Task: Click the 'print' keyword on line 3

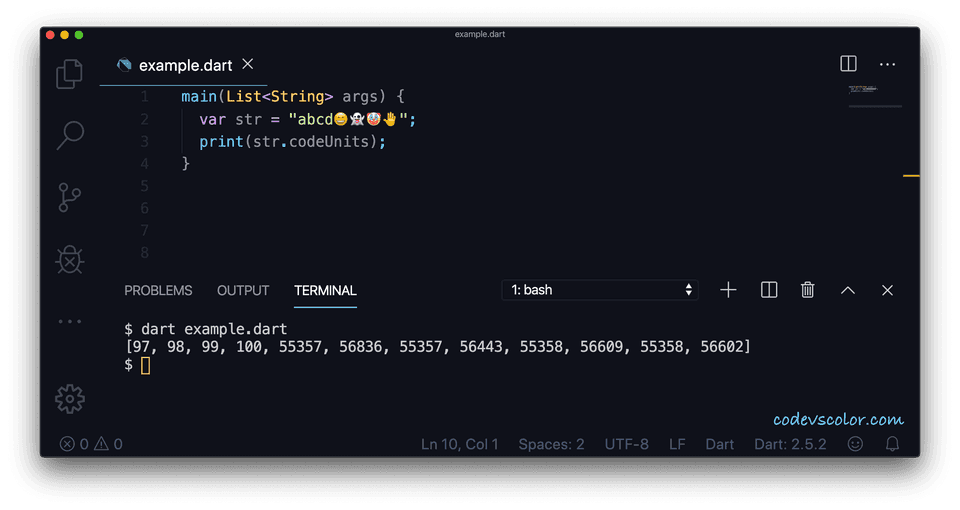Action: [x=221, y=142]
